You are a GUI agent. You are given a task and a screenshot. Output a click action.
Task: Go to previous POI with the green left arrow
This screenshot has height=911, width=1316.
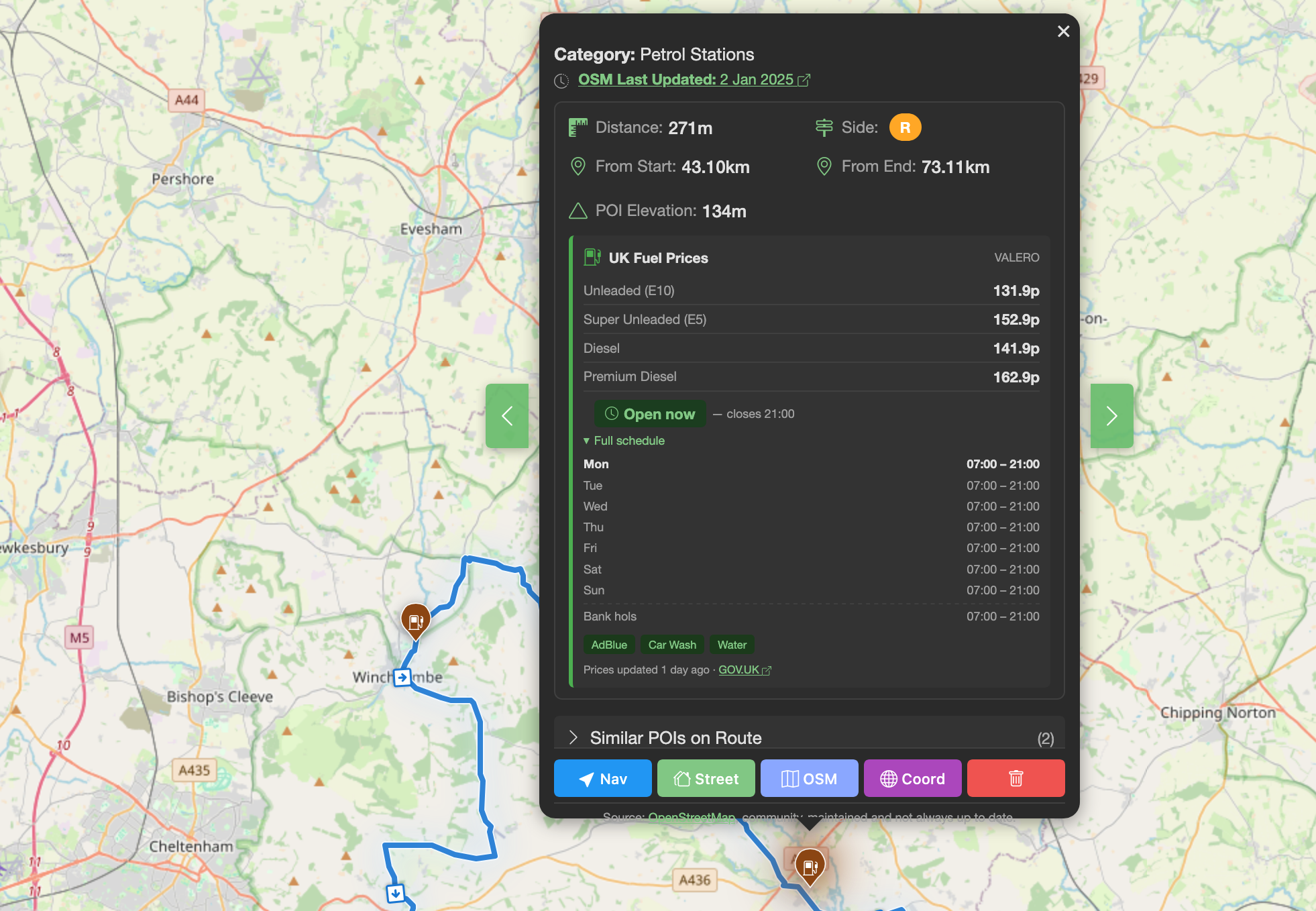click(508, 416)
